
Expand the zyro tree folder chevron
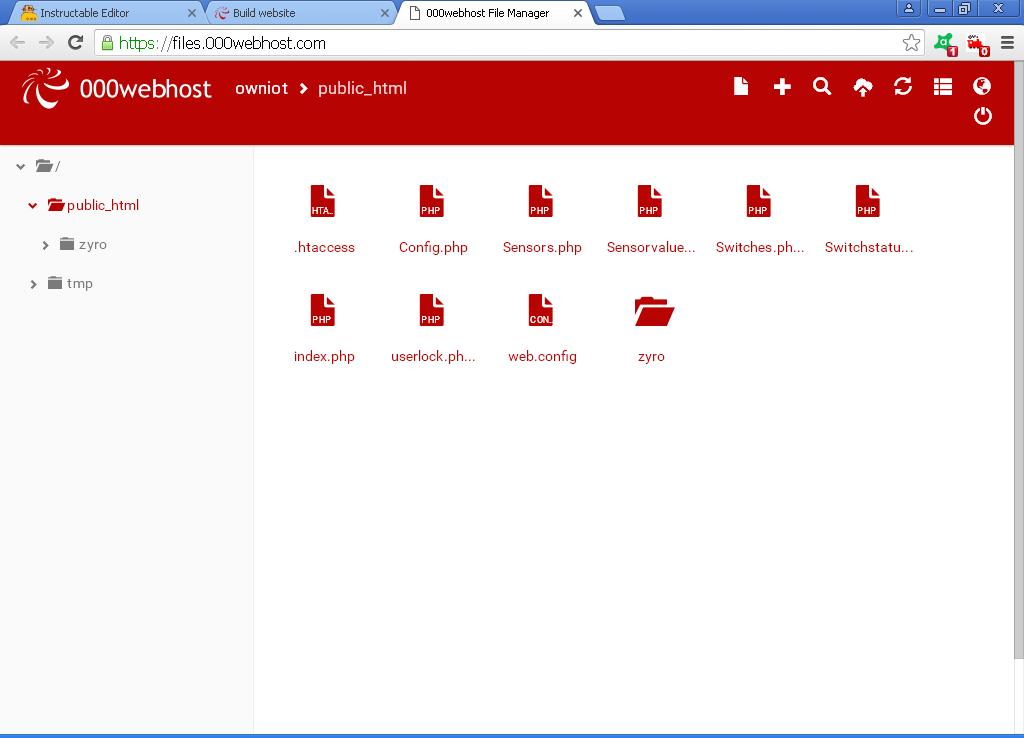coord(45,245)
